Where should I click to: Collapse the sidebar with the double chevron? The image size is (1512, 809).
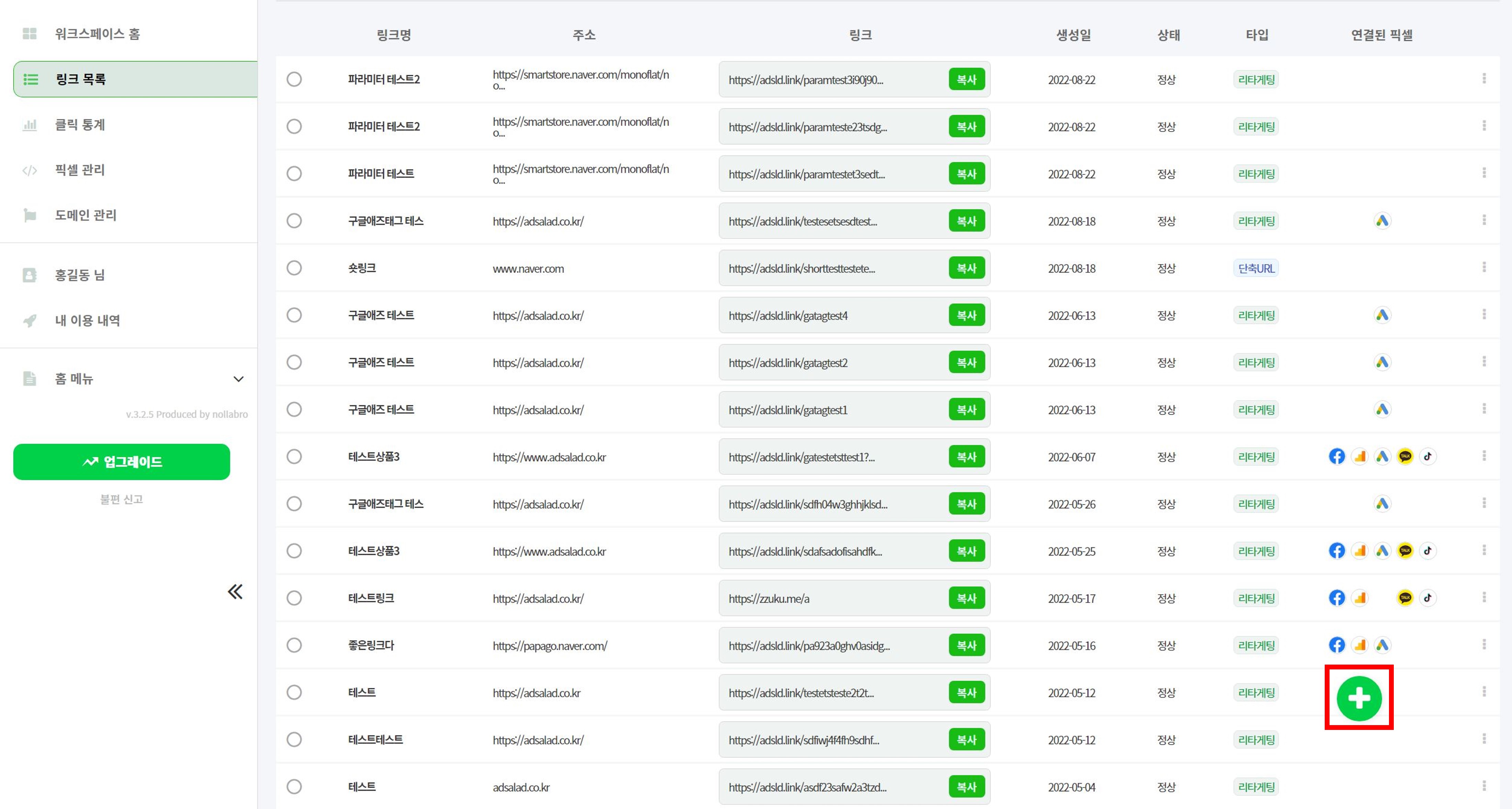pyautogui.click(x=235, y=591)
